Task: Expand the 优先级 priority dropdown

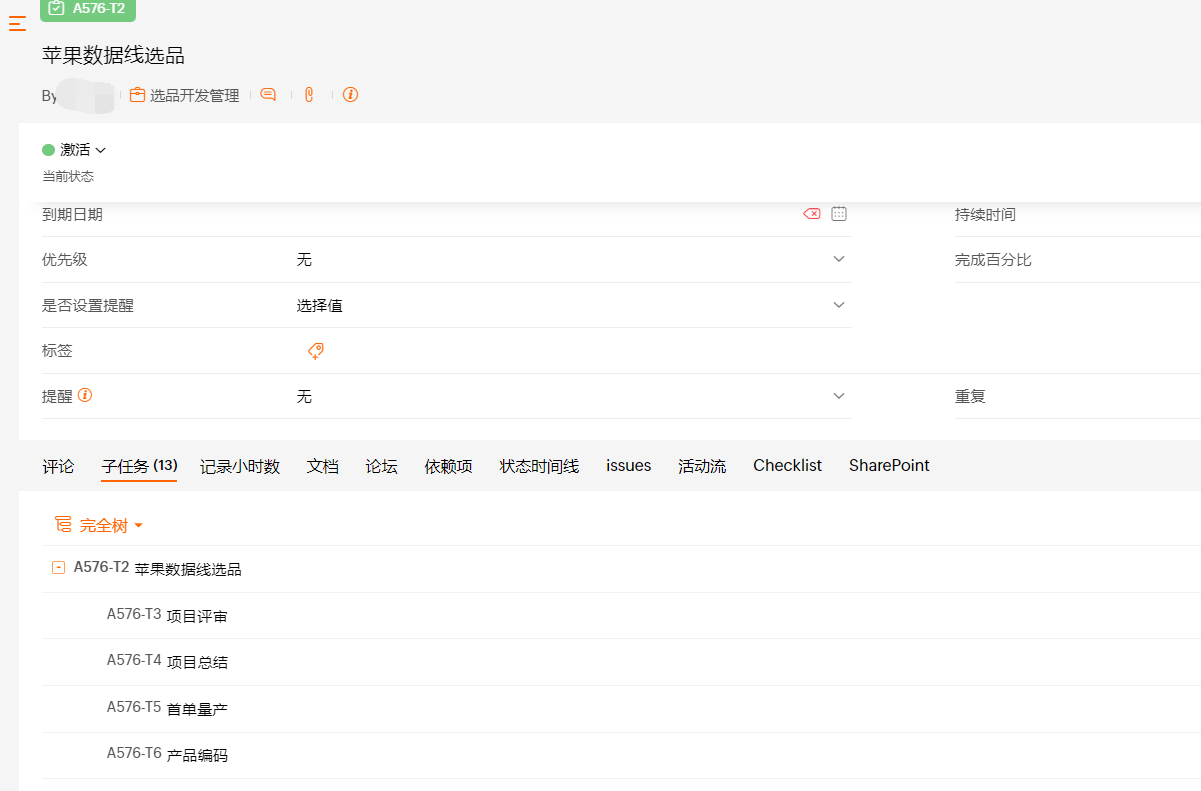Action: tap(838, 260)
